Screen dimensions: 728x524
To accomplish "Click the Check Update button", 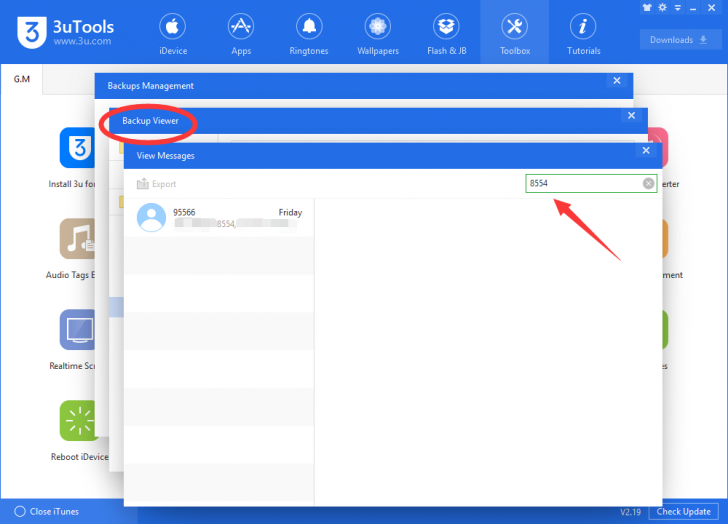I will point(683,511).
